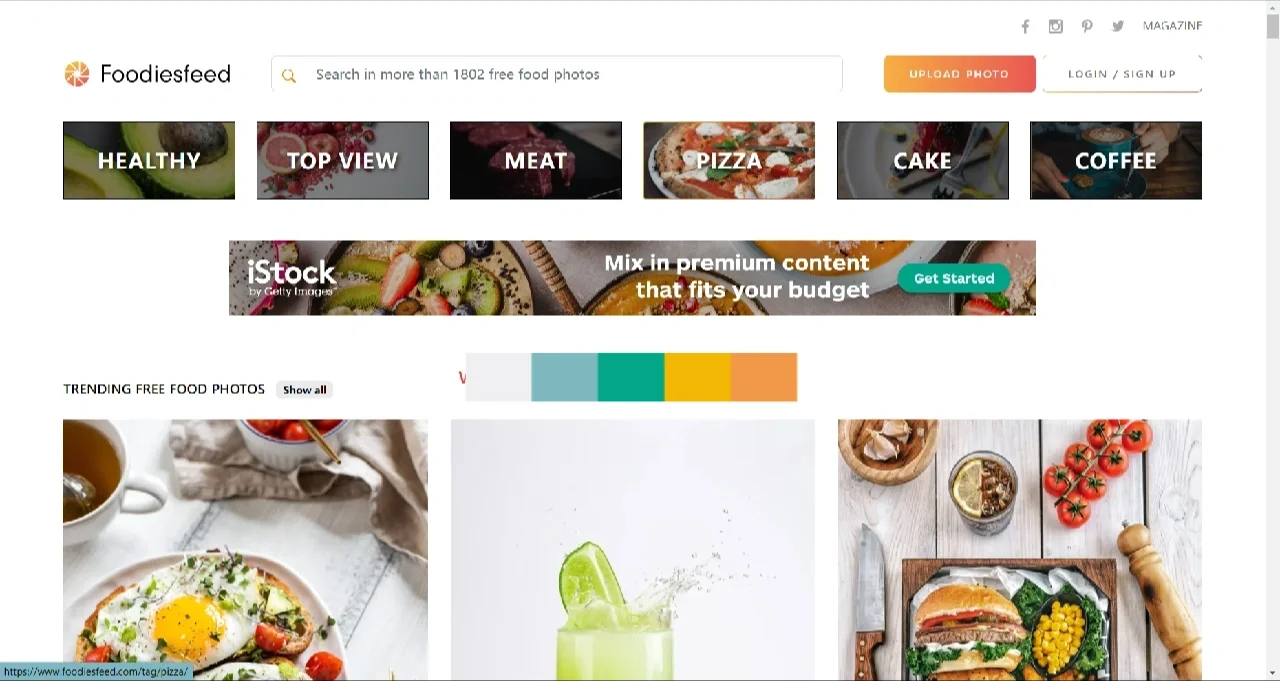Click Get Started on iStock banner

(954, 278)
